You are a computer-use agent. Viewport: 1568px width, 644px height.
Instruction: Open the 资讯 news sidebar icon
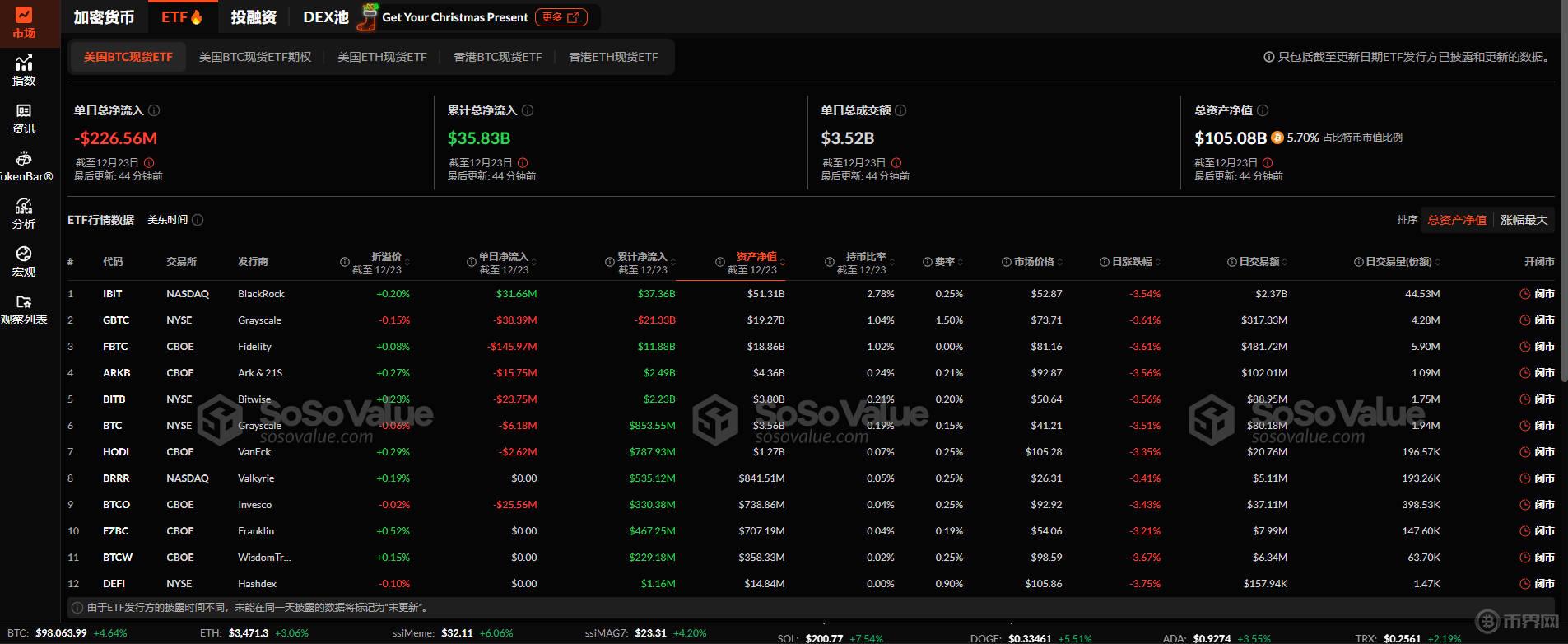tap(24, 119)
